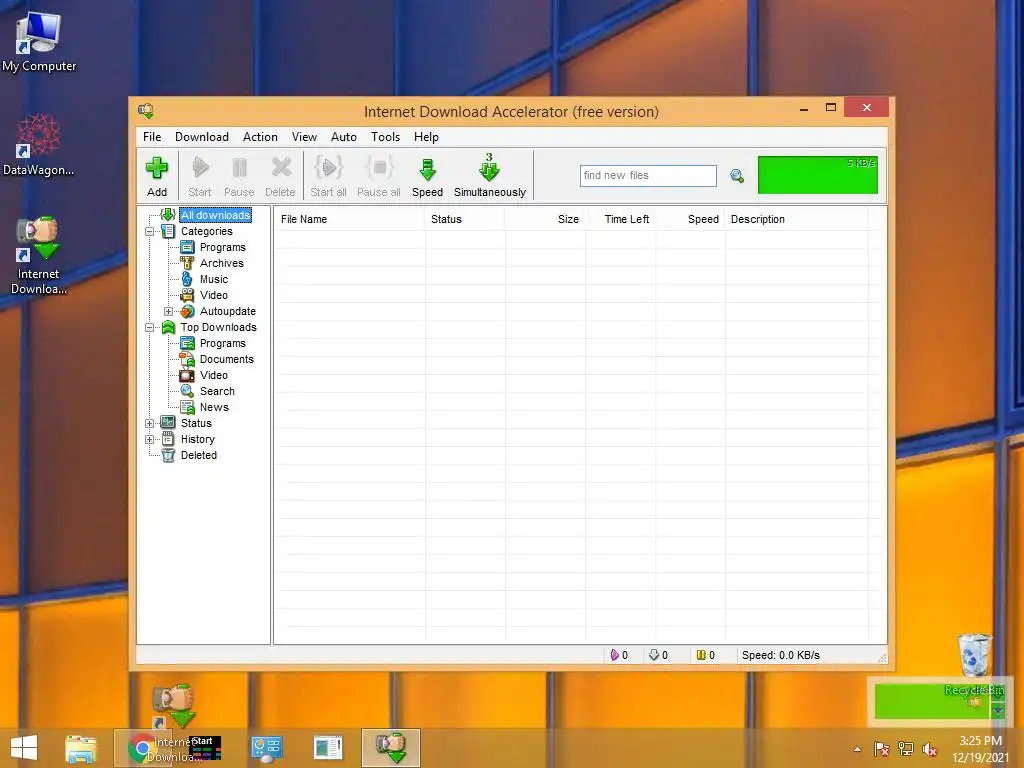
Task: Open the Tools menu
Action: point(385,136)
